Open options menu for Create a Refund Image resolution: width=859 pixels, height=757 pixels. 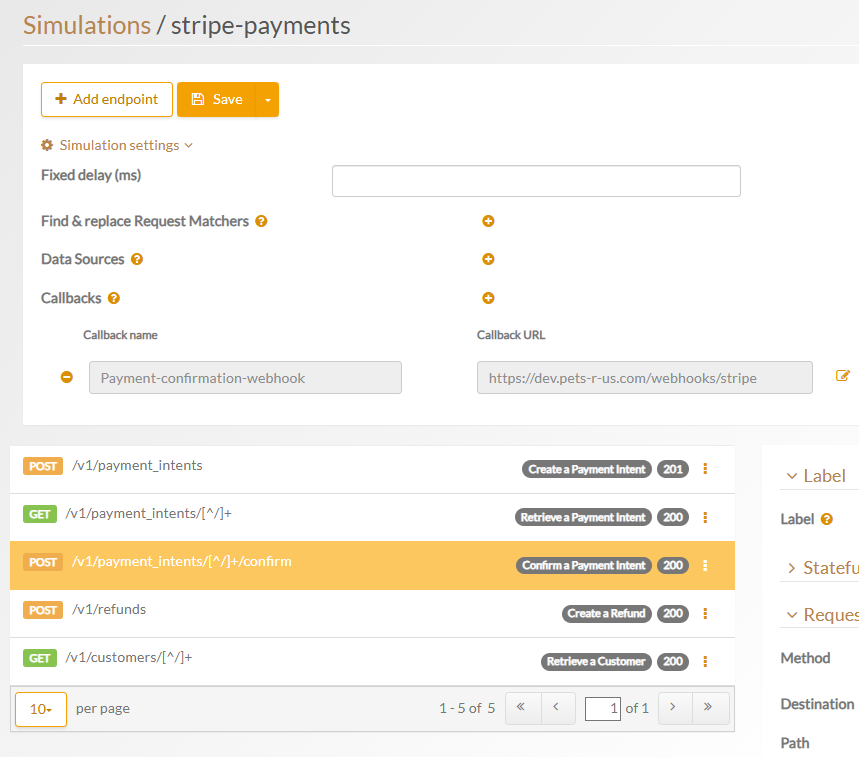(705, 613)
